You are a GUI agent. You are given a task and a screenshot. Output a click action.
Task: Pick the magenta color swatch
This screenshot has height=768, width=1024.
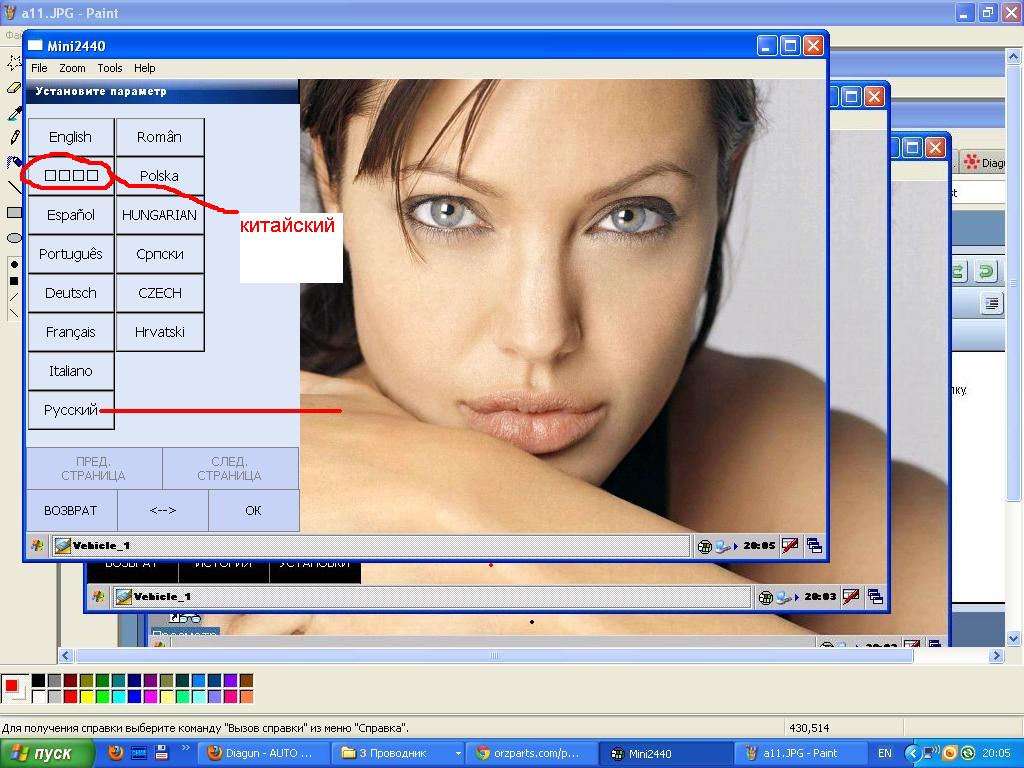pyautogui.click(x=150, y=697)
